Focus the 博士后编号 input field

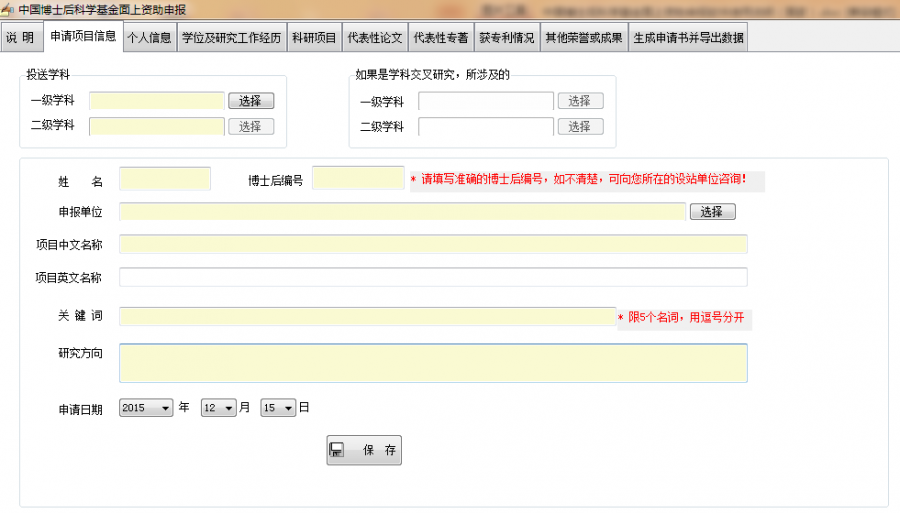click(358, 178)
